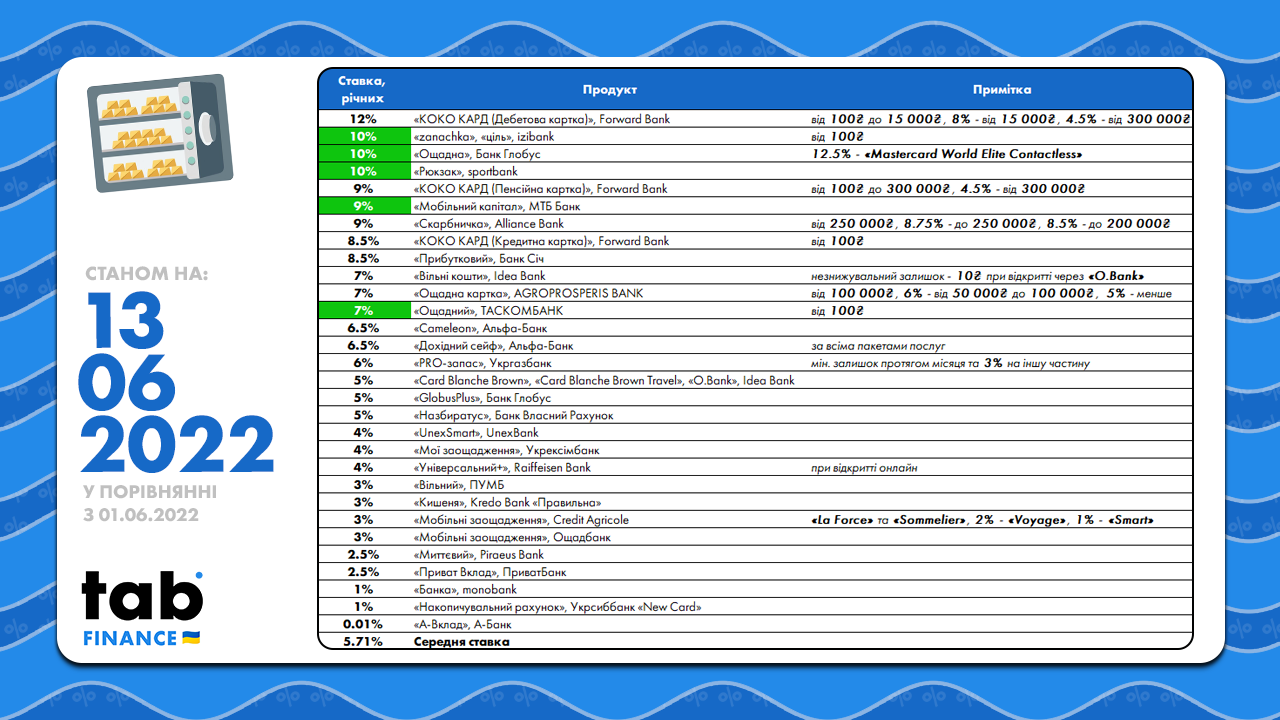
Task: Select «Скарбничка», Alliance Bank product
Action: point(488,224)
